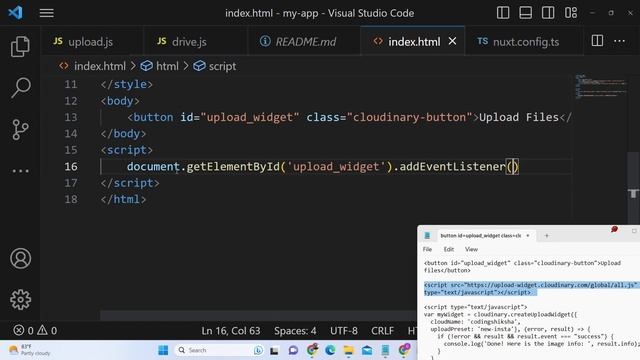Open Edit menu in Notepad window
Viewport: 640px width, 360px height.
[449, 249]
